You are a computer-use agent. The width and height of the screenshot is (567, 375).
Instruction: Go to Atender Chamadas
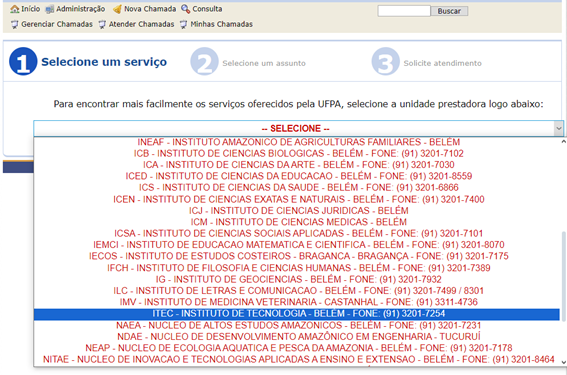pyautogui.click(x=141, y=24)
